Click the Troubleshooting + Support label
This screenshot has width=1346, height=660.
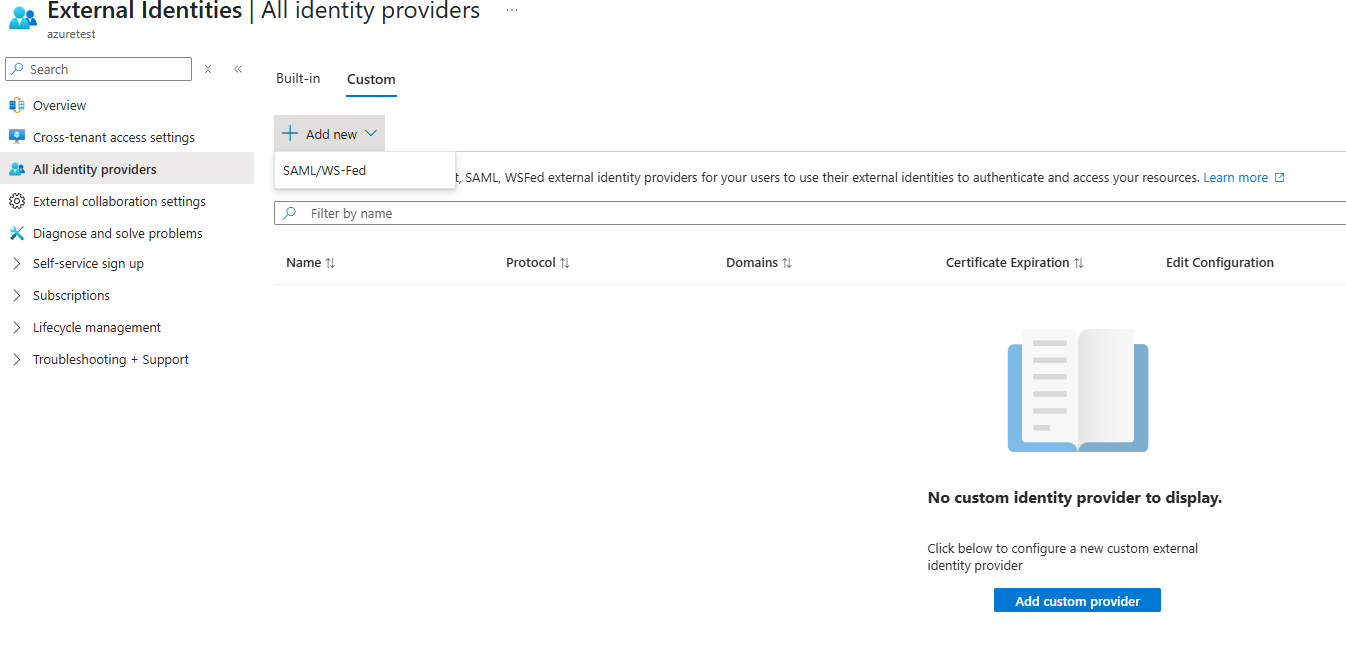pyautogui.click(x=111, y=360)
